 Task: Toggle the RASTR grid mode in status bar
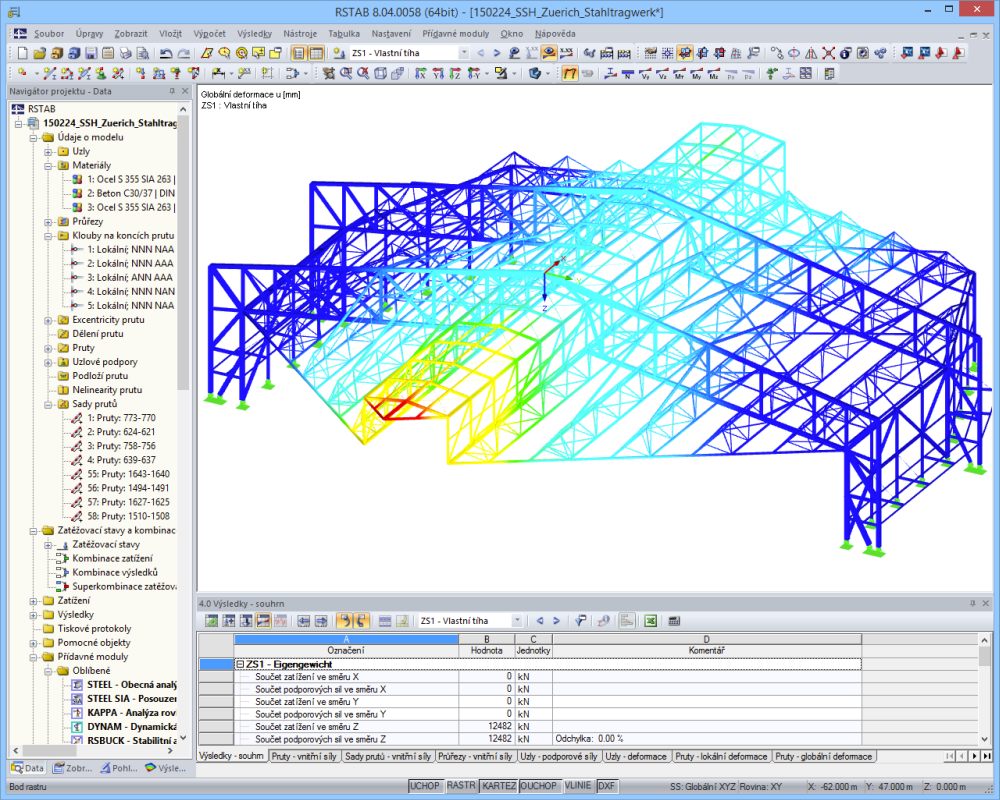[461, 787]
